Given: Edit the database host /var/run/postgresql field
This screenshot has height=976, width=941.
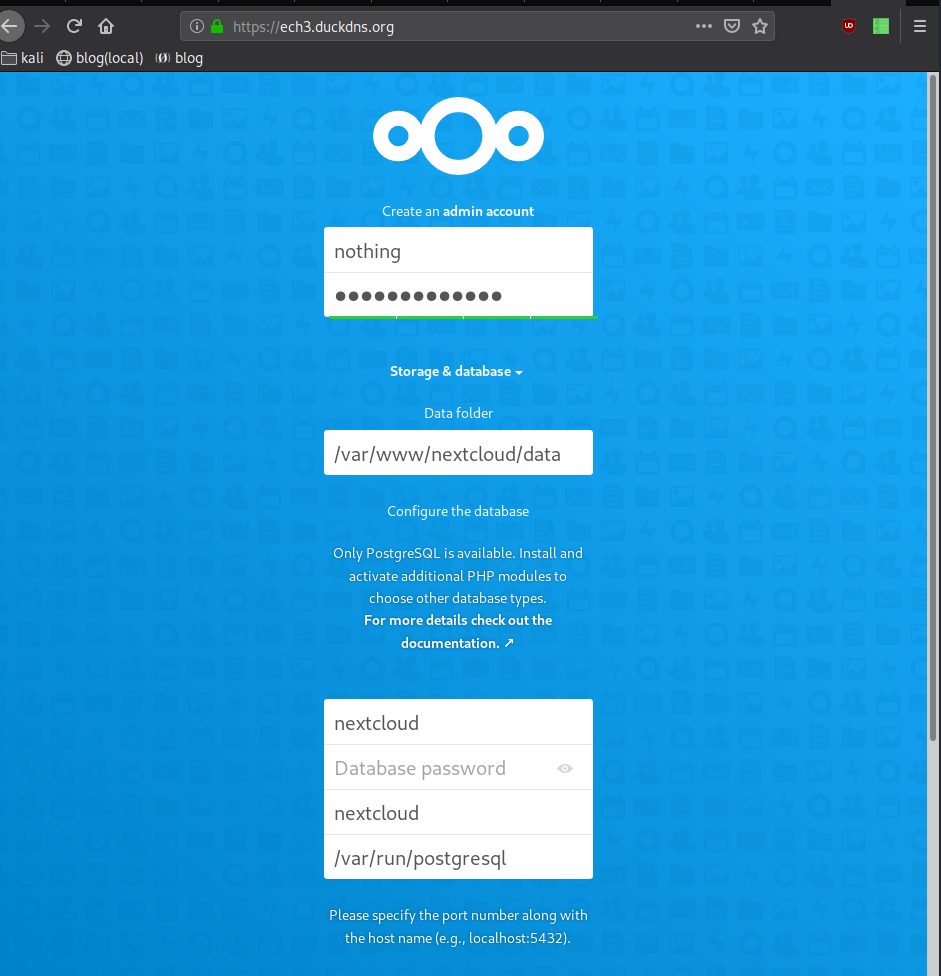Looking at the screenshot, I should (458, 857).
